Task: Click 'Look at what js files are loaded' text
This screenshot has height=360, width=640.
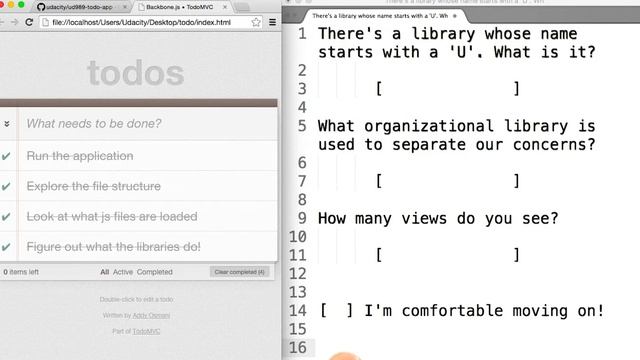Action: click(x=112, y=216)
